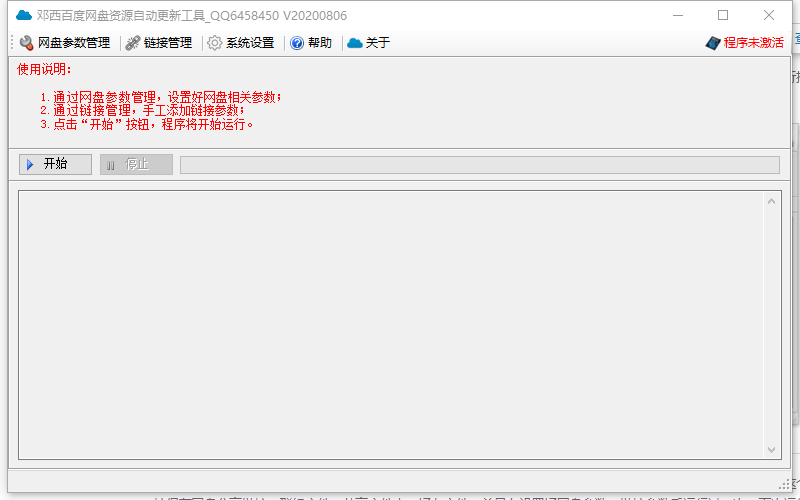Screen dimensions: 800x500
Task: Click the red 程序未激活 label
Action: (x=754, y=43)
